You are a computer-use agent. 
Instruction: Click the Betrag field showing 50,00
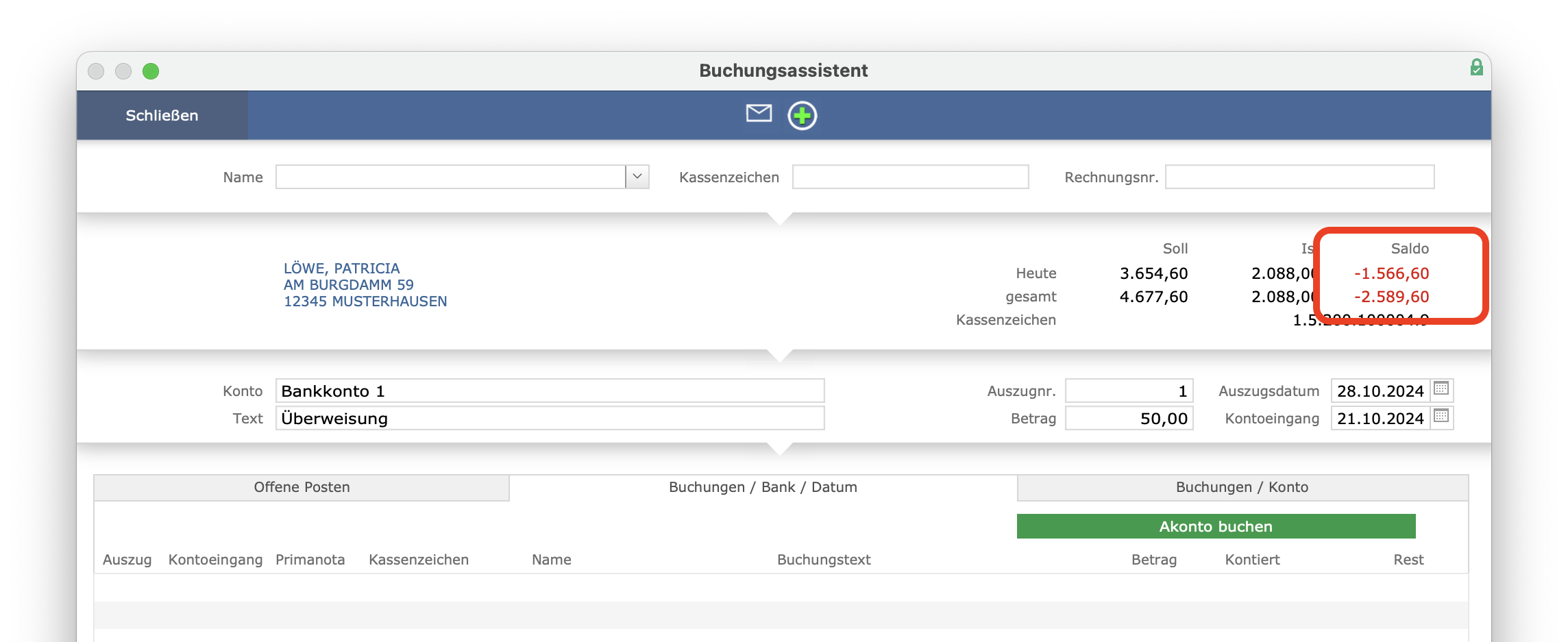tap(1129, 418)
